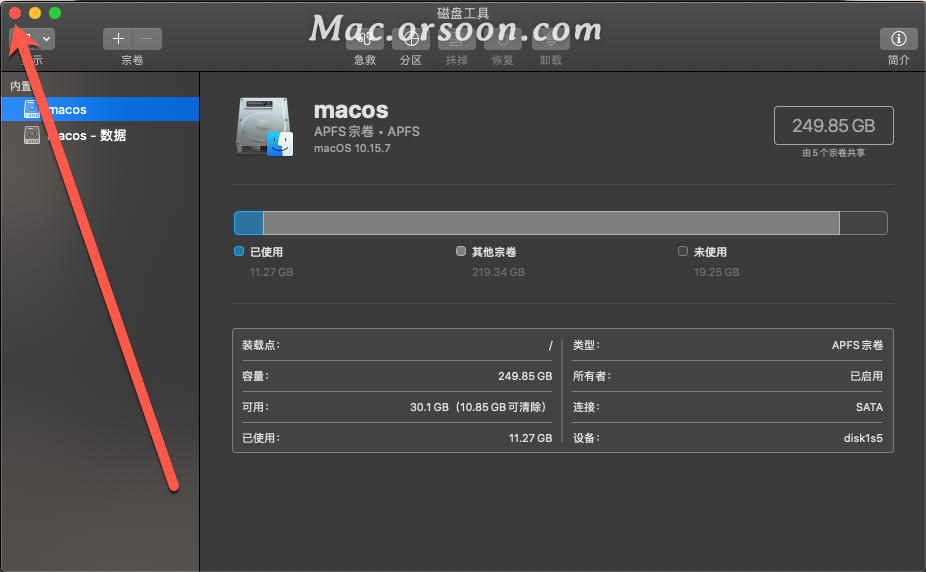Click the Unmount (卸载) toolbar icon

tap(550, 39)
